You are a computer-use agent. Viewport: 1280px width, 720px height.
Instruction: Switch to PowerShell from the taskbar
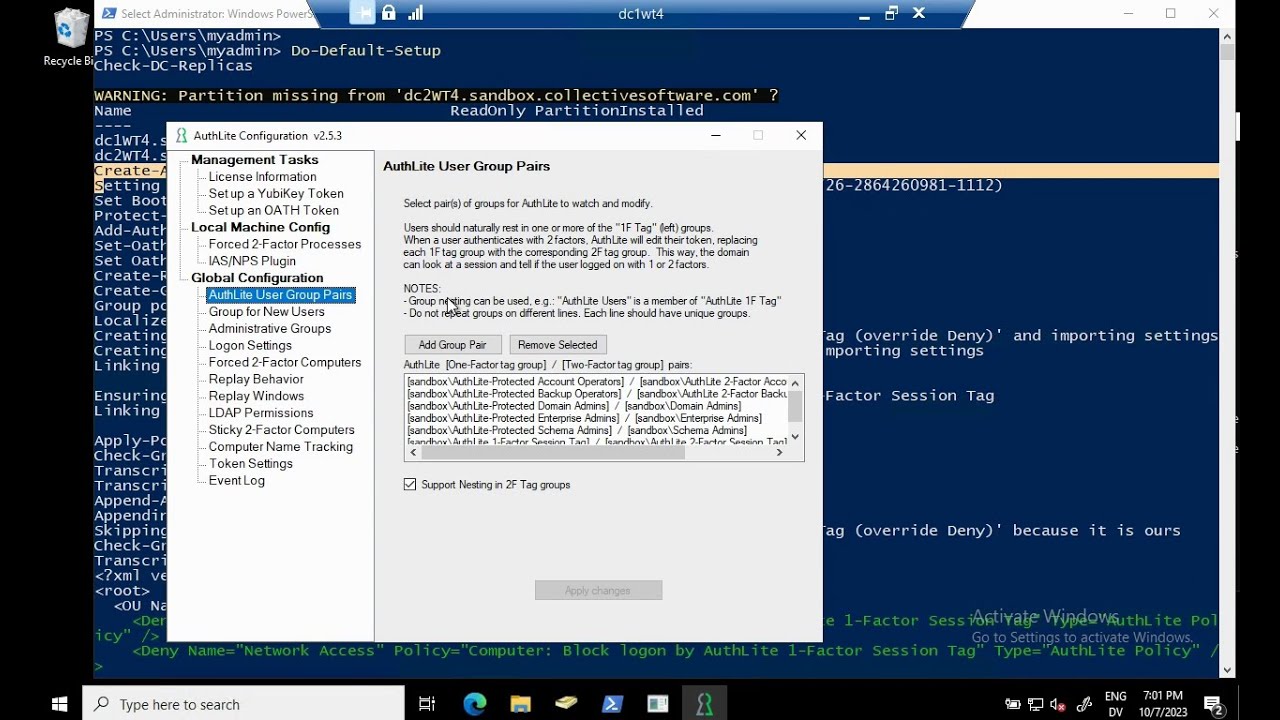tap(612, 704)
